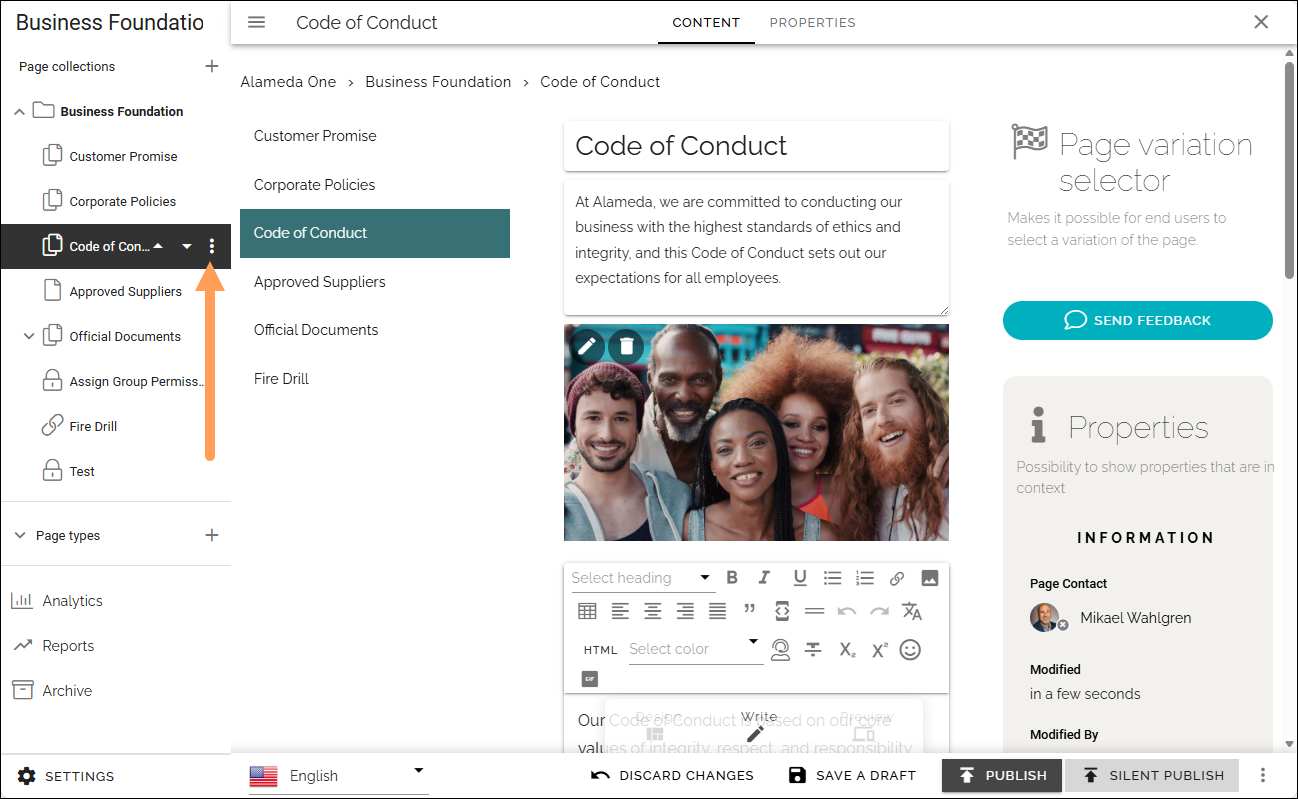Insert a bulleted list
The height and width of the screenshot is (799, 1298).
point(832,578)
